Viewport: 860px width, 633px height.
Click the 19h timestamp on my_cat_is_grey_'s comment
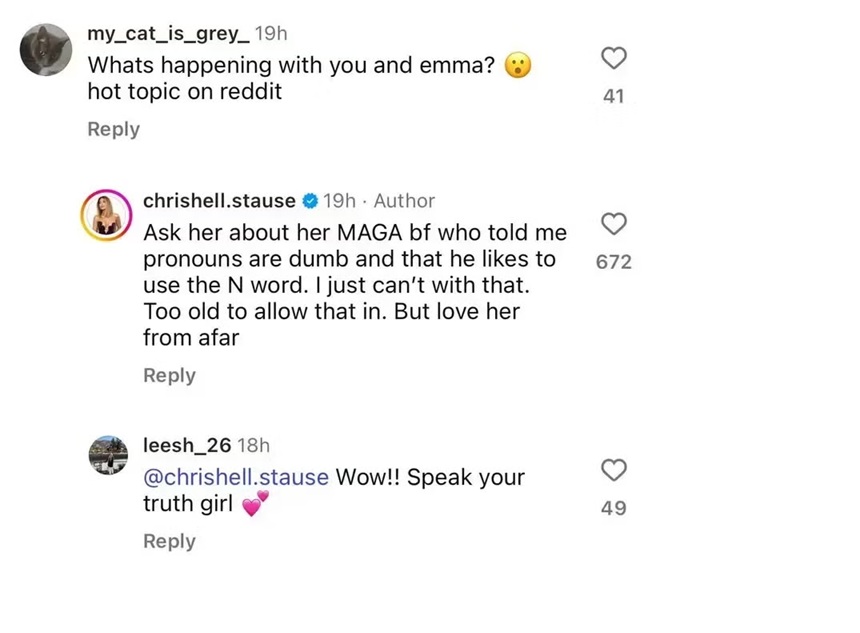click(272, 34)
